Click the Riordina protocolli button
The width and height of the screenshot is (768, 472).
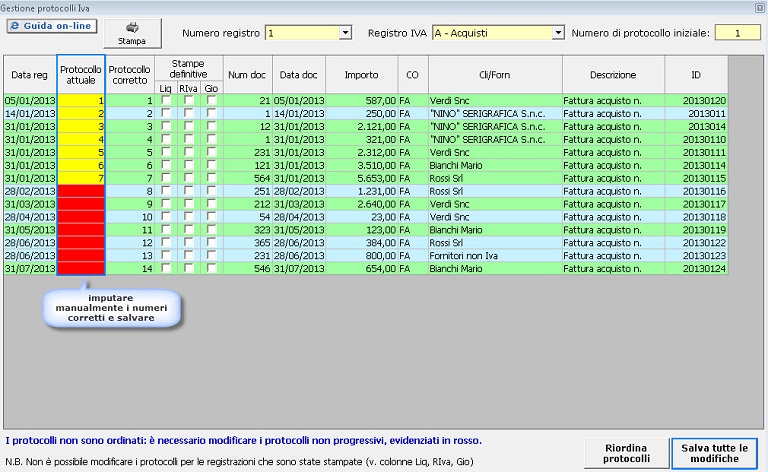coord(626,453)
